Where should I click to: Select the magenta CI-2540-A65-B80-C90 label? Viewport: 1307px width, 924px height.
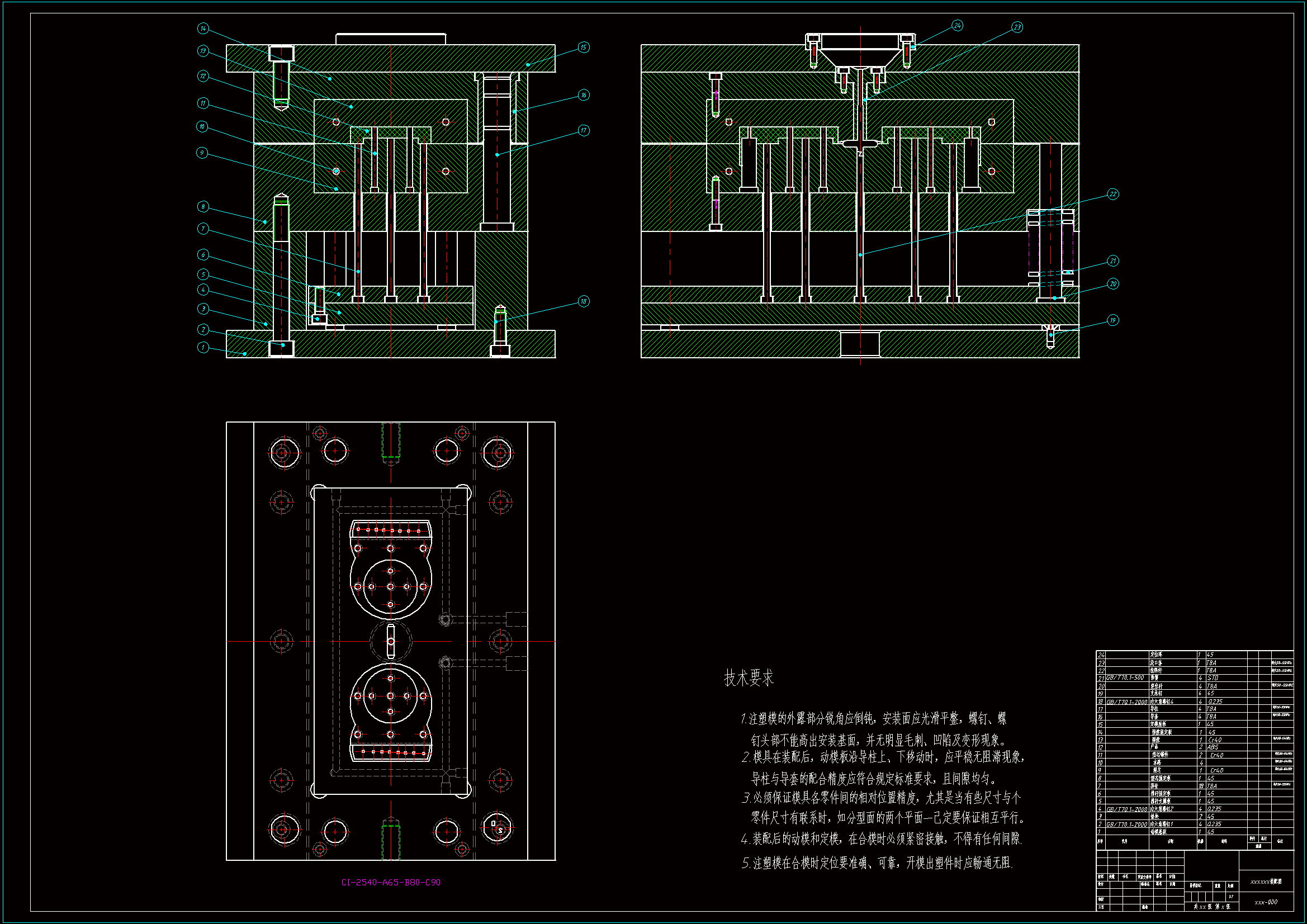[x=391, y=883]
